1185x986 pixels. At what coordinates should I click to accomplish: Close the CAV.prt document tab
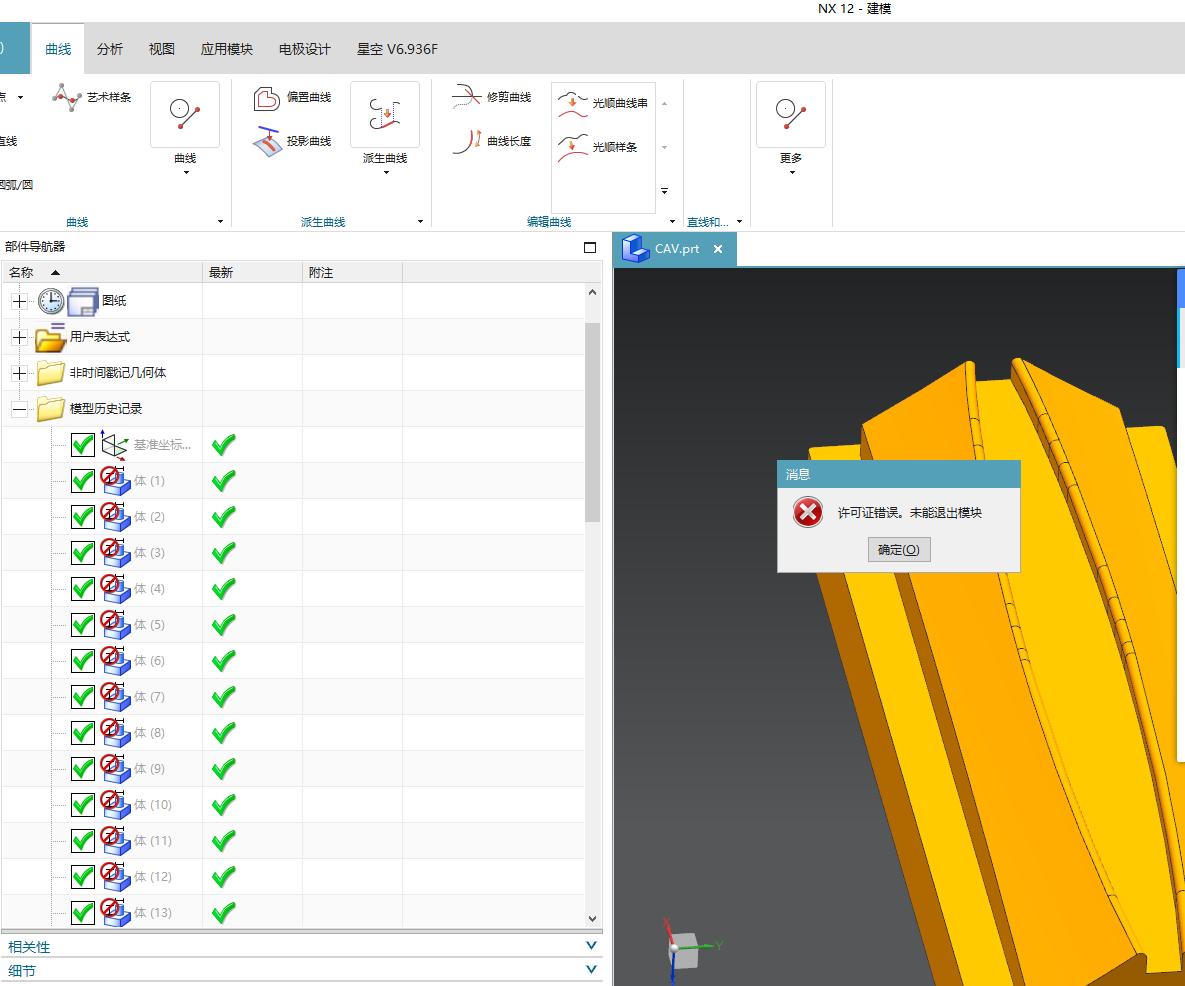click(718, 249)
